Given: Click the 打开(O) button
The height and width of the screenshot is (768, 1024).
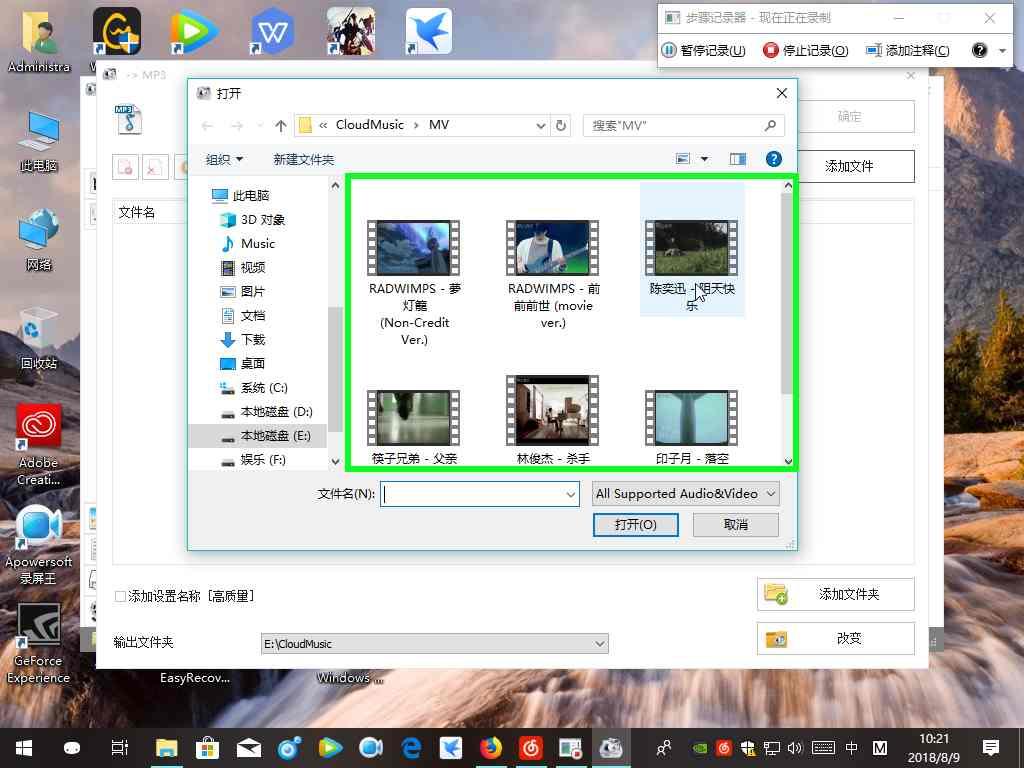Looking at the screenshot, I should [x=635, y=524].
